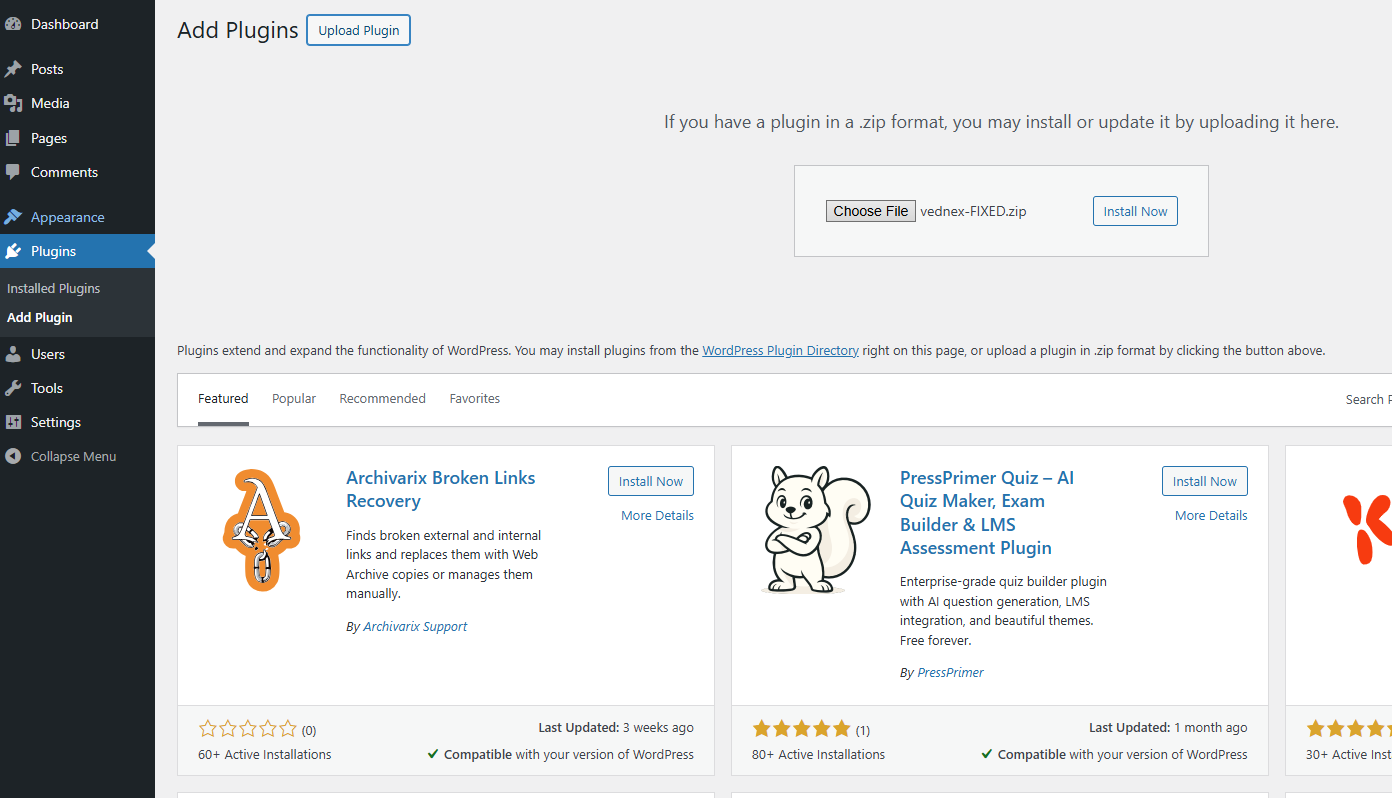Open Comments in the admin sidebar
Viewport: 1392px width, 798px height.
point(77,172)
